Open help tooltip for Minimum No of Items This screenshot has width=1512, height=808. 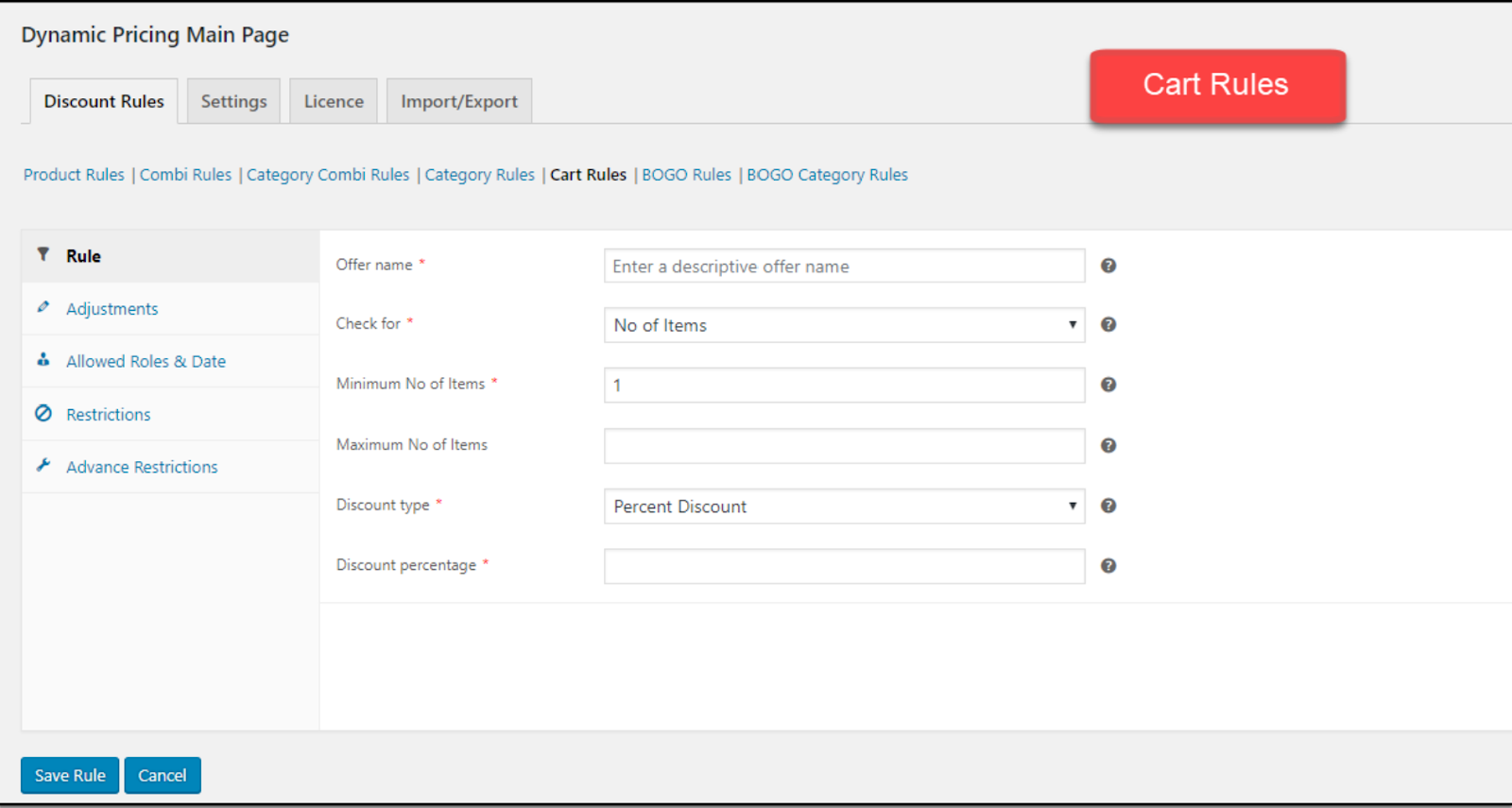click(1108, 385)
